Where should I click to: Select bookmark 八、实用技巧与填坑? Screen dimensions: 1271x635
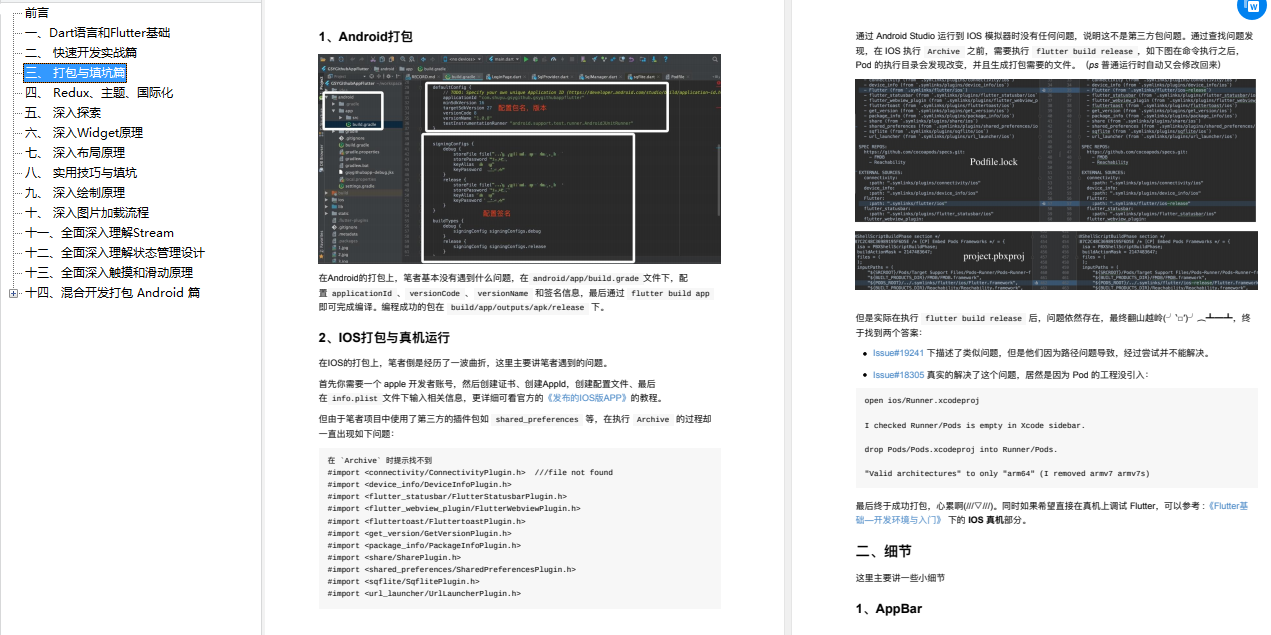coord(81,172)
